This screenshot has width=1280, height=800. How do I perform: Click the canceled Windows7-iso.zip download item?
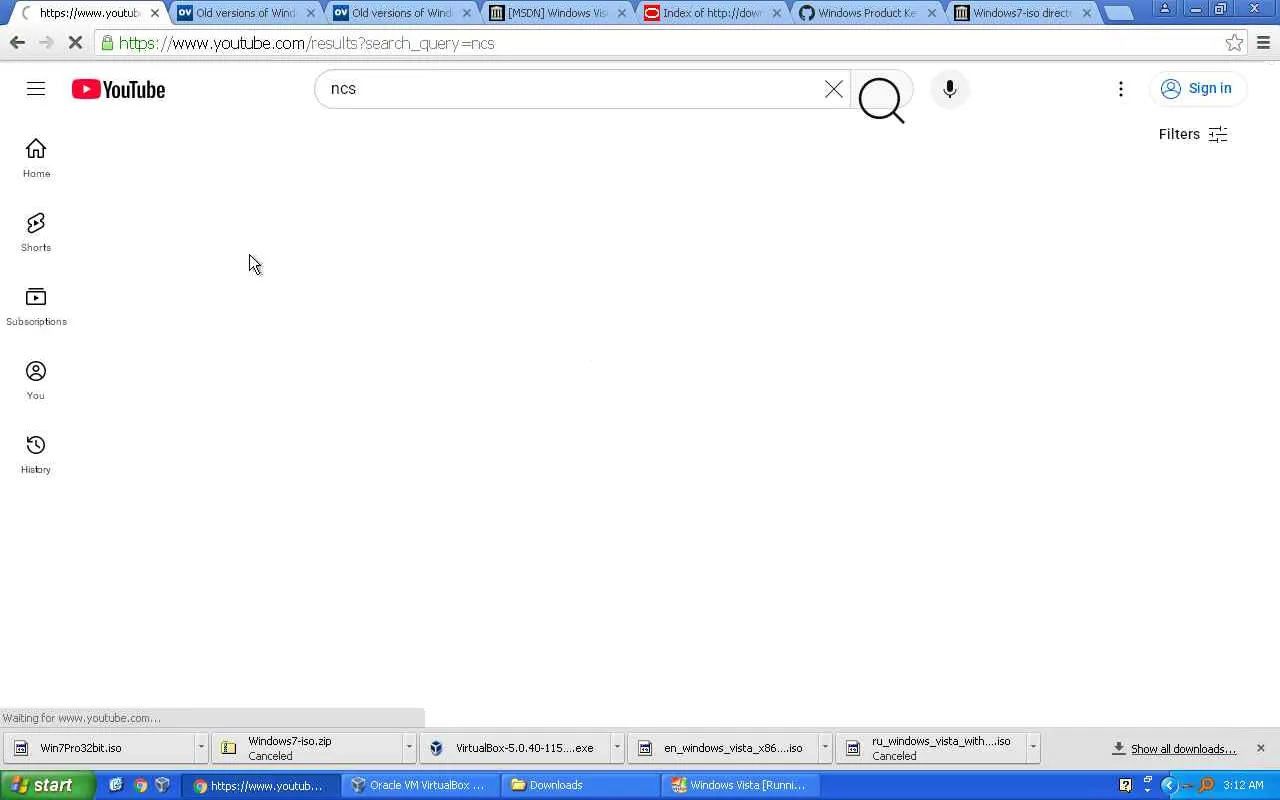pyautogui.click(x=307, y=748)
